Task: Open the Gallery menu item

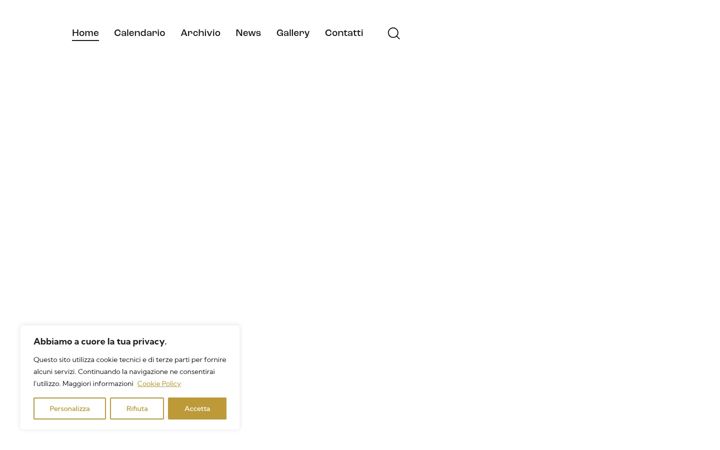Action: coord(293,33)
